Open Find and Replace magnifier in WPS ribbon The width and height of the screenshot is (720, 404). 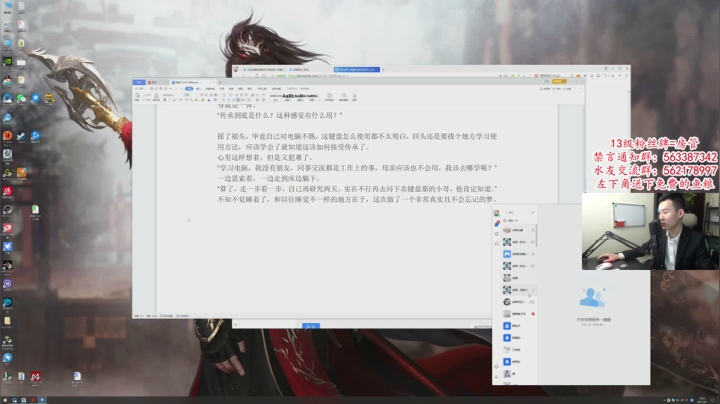point(344,95)
